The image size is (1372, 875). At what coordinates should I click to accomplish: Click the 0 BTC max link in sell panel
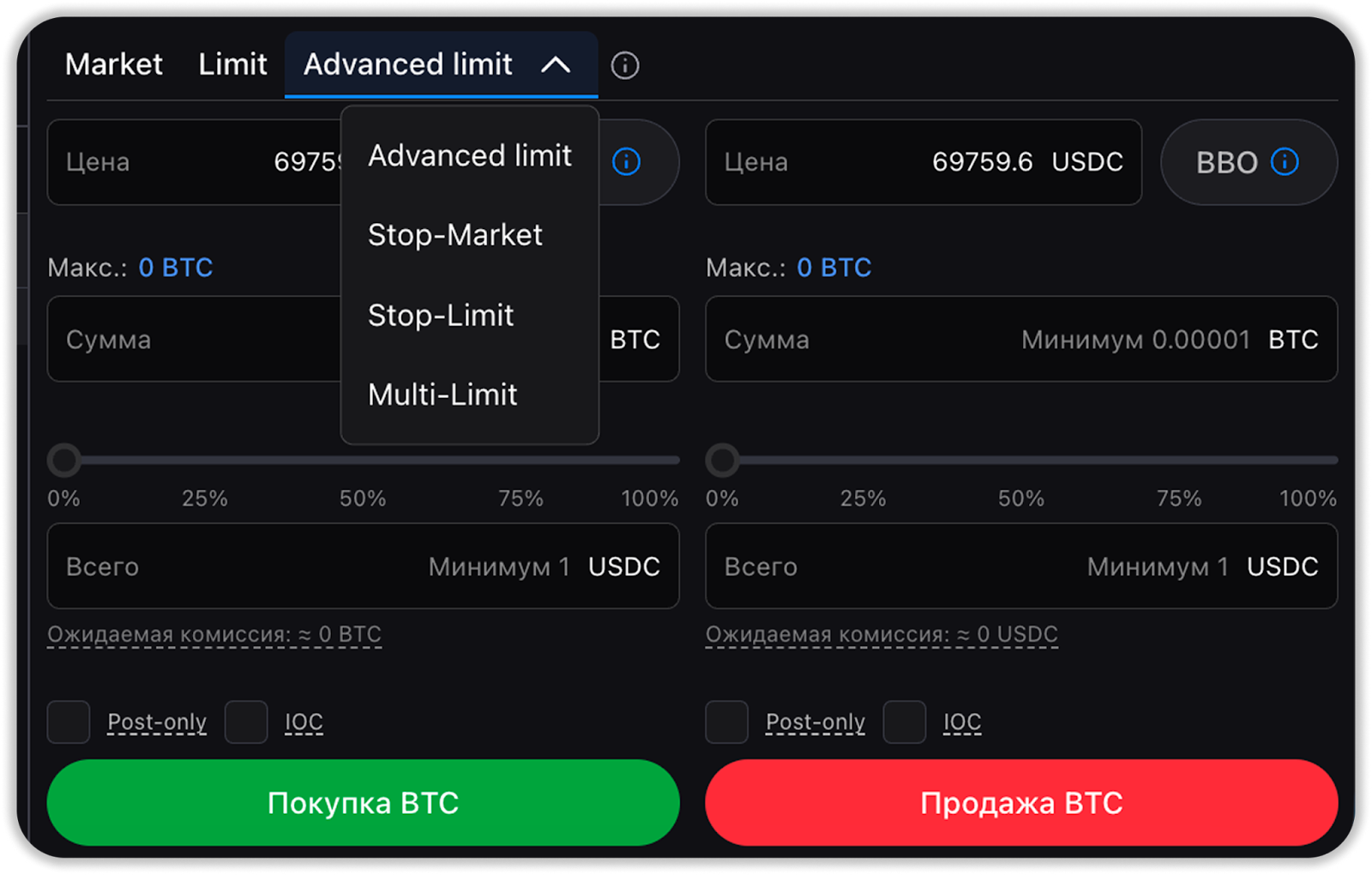click(833, 268)
